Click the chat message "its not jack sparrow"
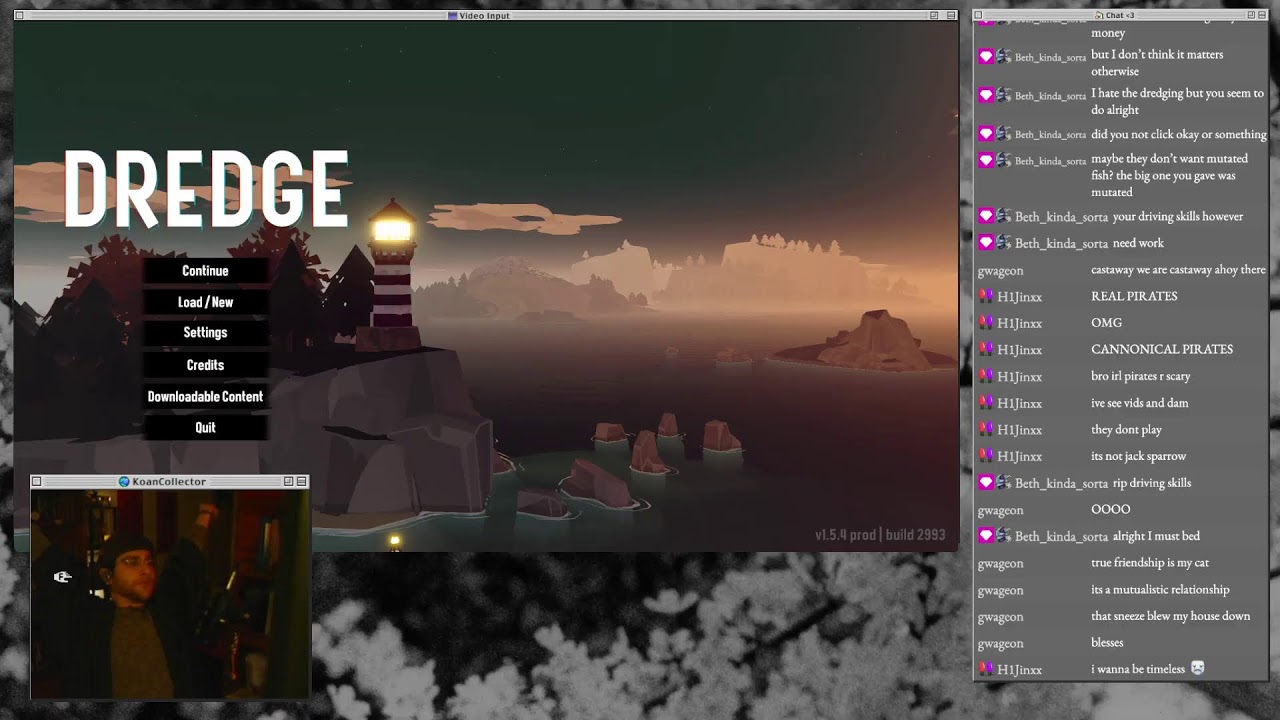The width and height of the screenshot is (1280, 720). coord(1138,456)
